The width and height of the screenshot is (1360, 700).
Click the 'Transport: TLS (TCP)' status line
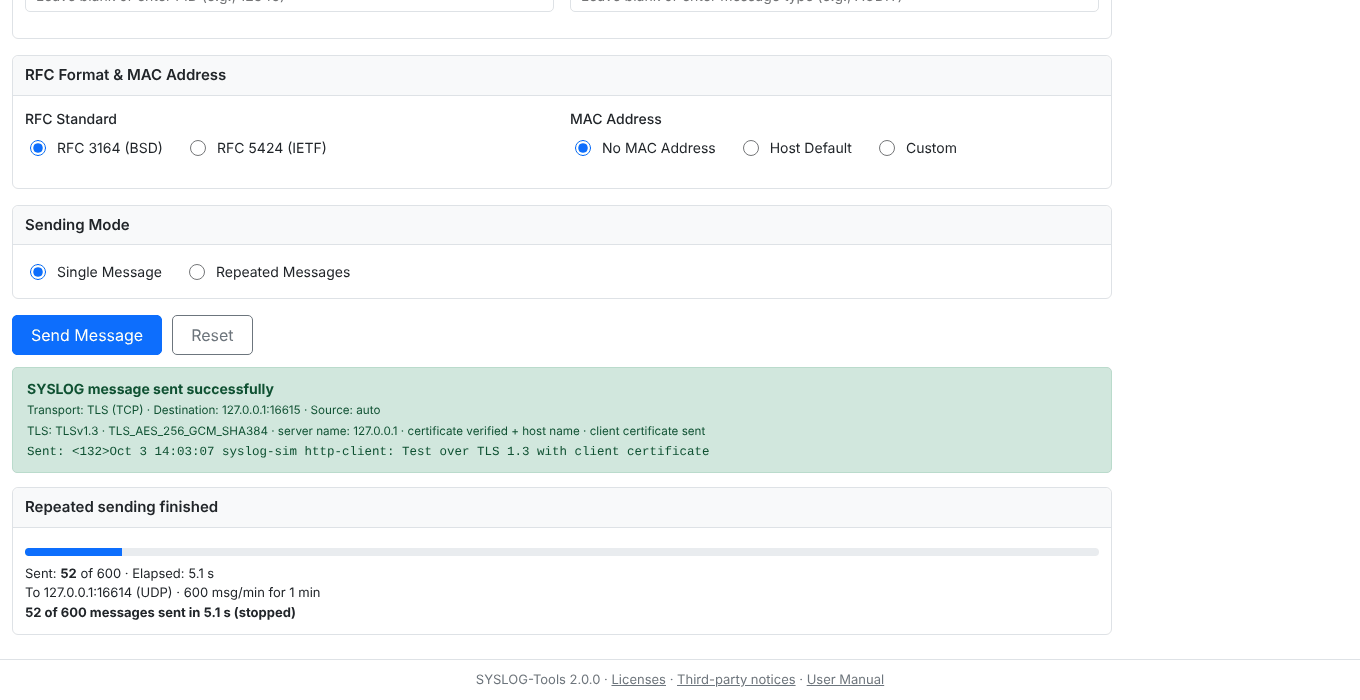click(x=204, y=410)
